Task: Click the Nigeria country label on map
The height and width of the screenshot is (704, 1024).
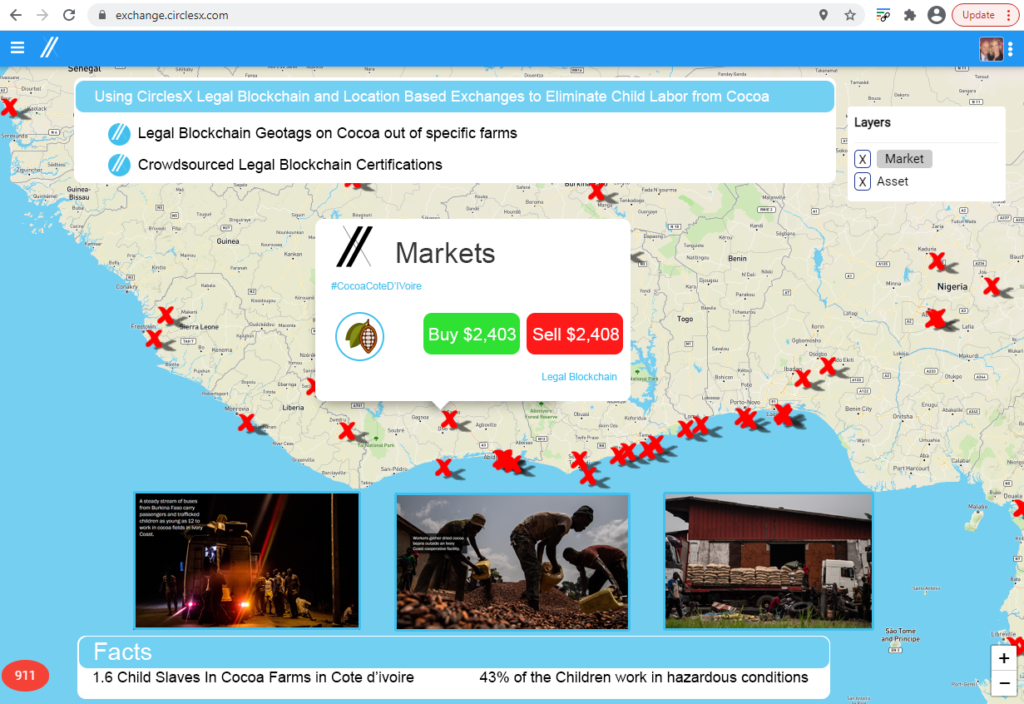Action: (952, 287)
